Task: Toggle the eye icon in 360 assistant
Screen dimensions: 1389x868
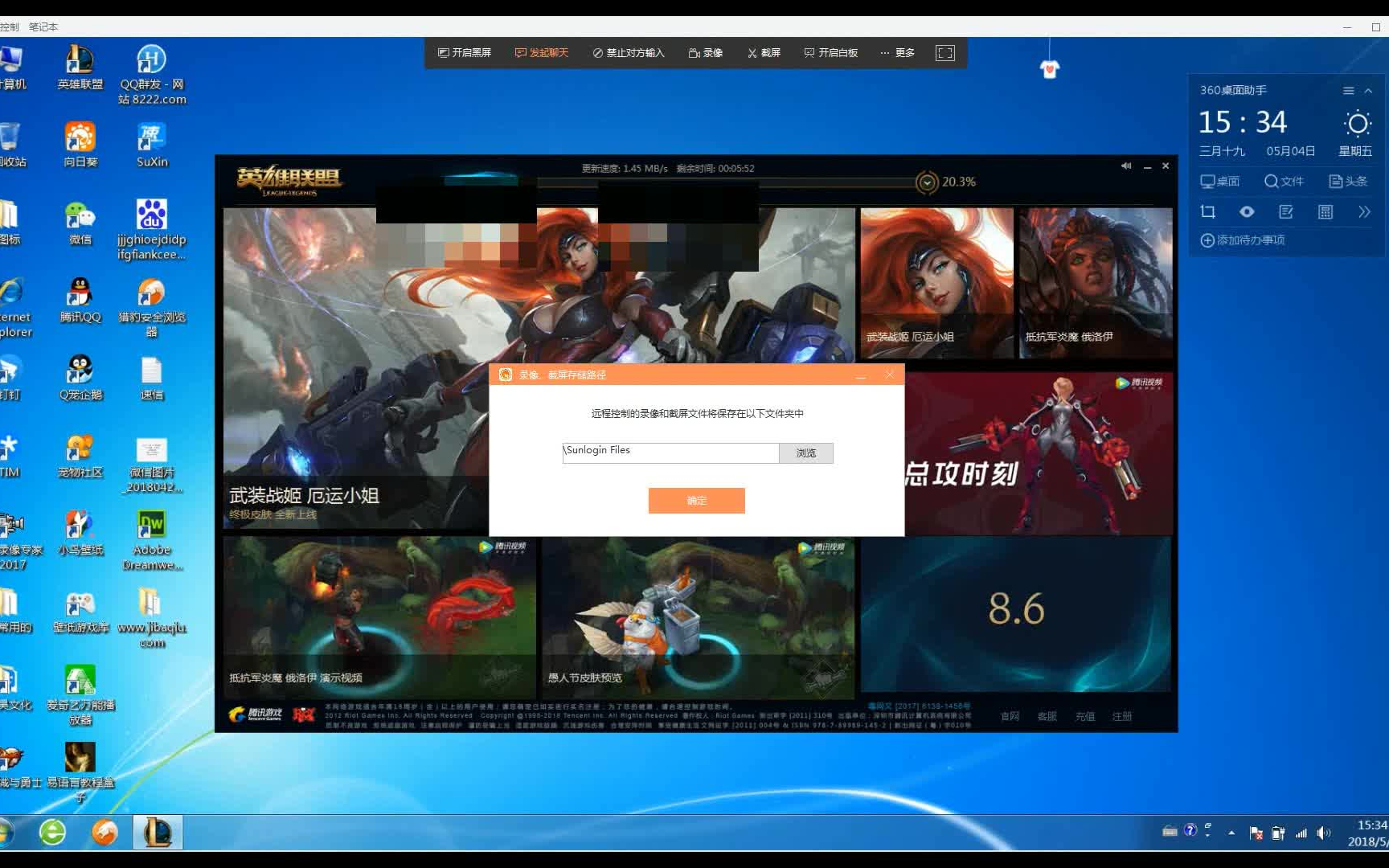Action: [x=1247, y=212]
